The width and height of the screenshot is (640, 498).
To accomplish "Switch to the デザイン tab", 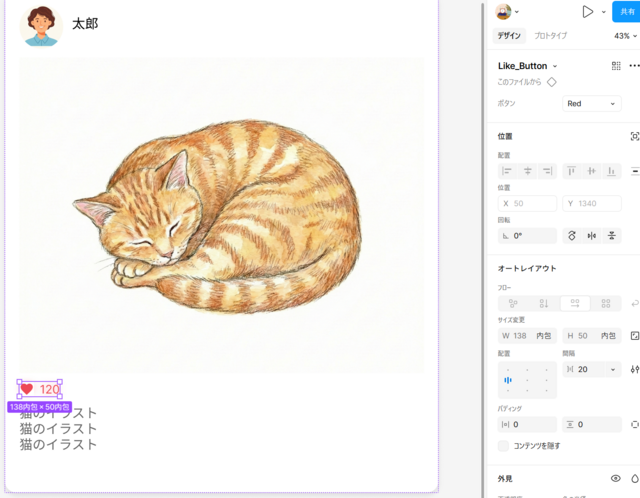I will click(x=509, y=36).
